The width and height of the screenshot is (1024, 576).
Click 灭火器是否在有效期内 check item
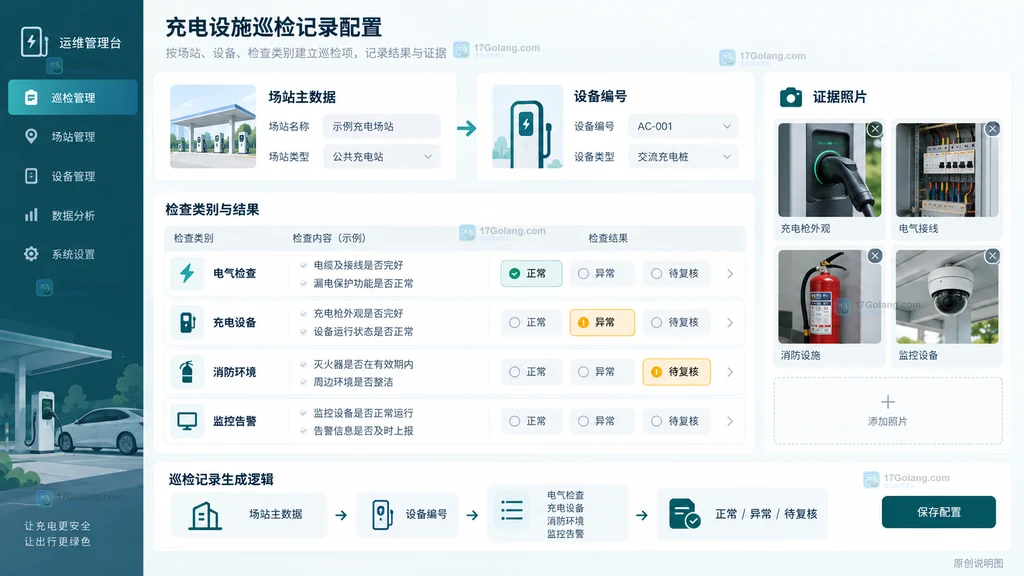[363, 364]
